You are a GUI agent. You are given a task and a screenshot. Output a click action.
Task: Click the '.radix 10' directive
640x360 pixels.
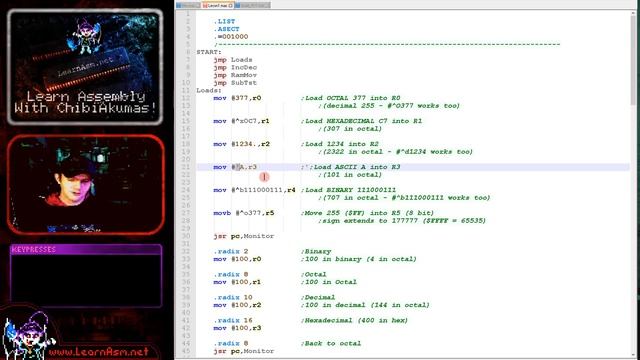[x=233, y=298]
